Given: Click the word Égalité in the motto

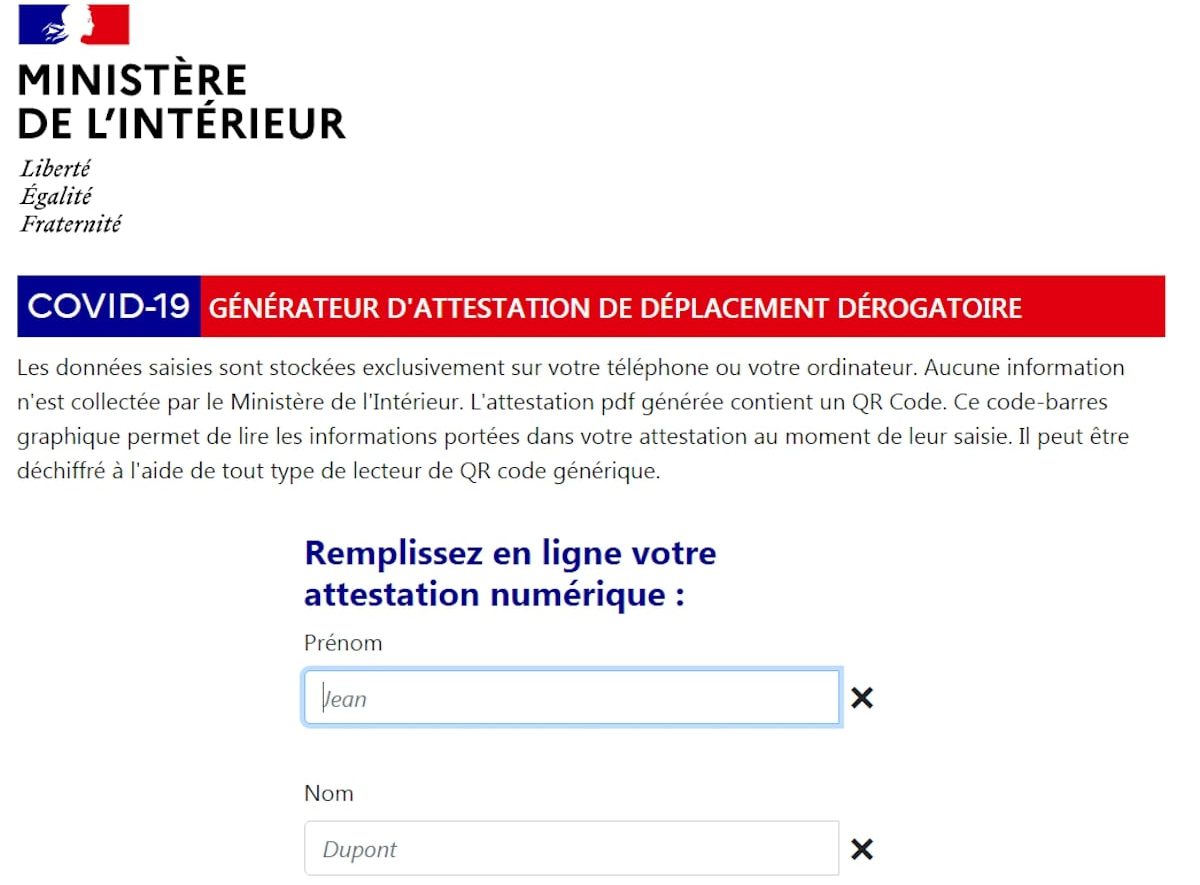Looking at the screenshot, I should tap(56, 196).
